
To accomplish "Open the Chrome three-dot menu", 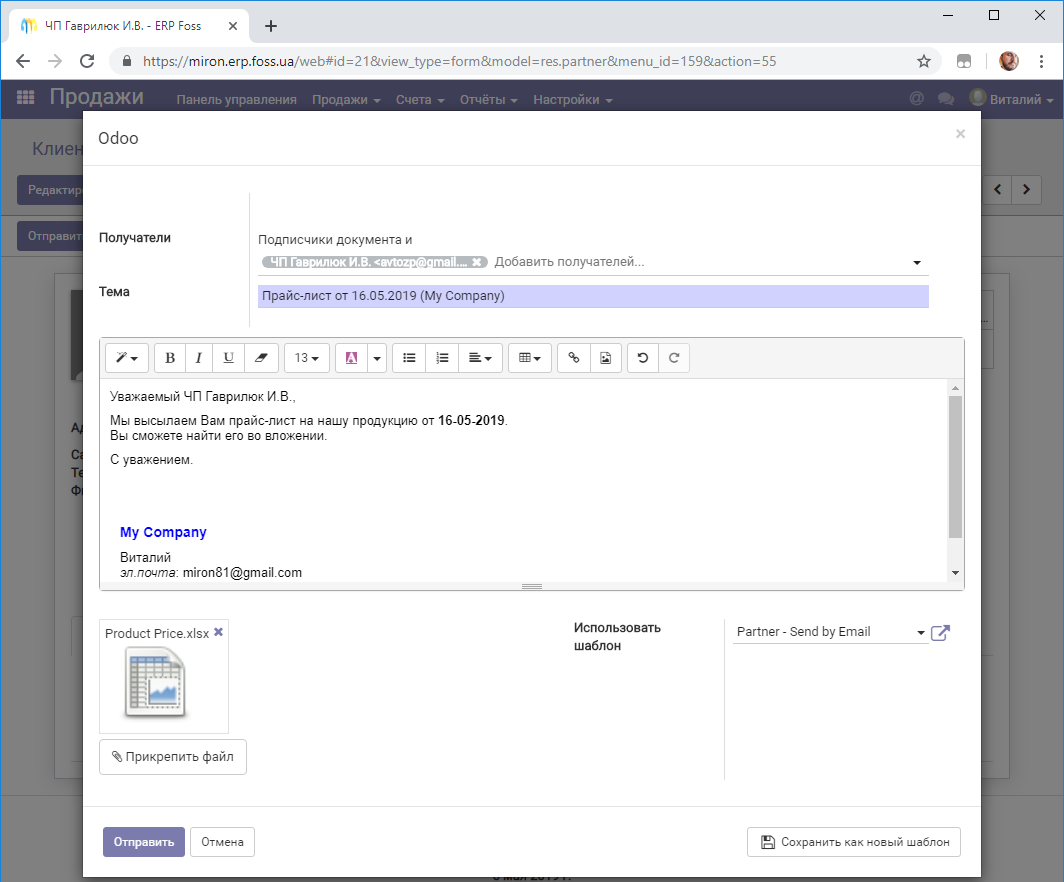I will [1041, 61].
